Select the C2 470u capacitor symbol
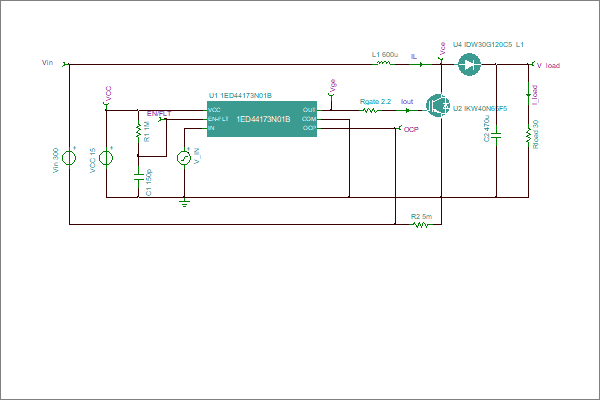This screenshot has height=400, width=600. 496,136
